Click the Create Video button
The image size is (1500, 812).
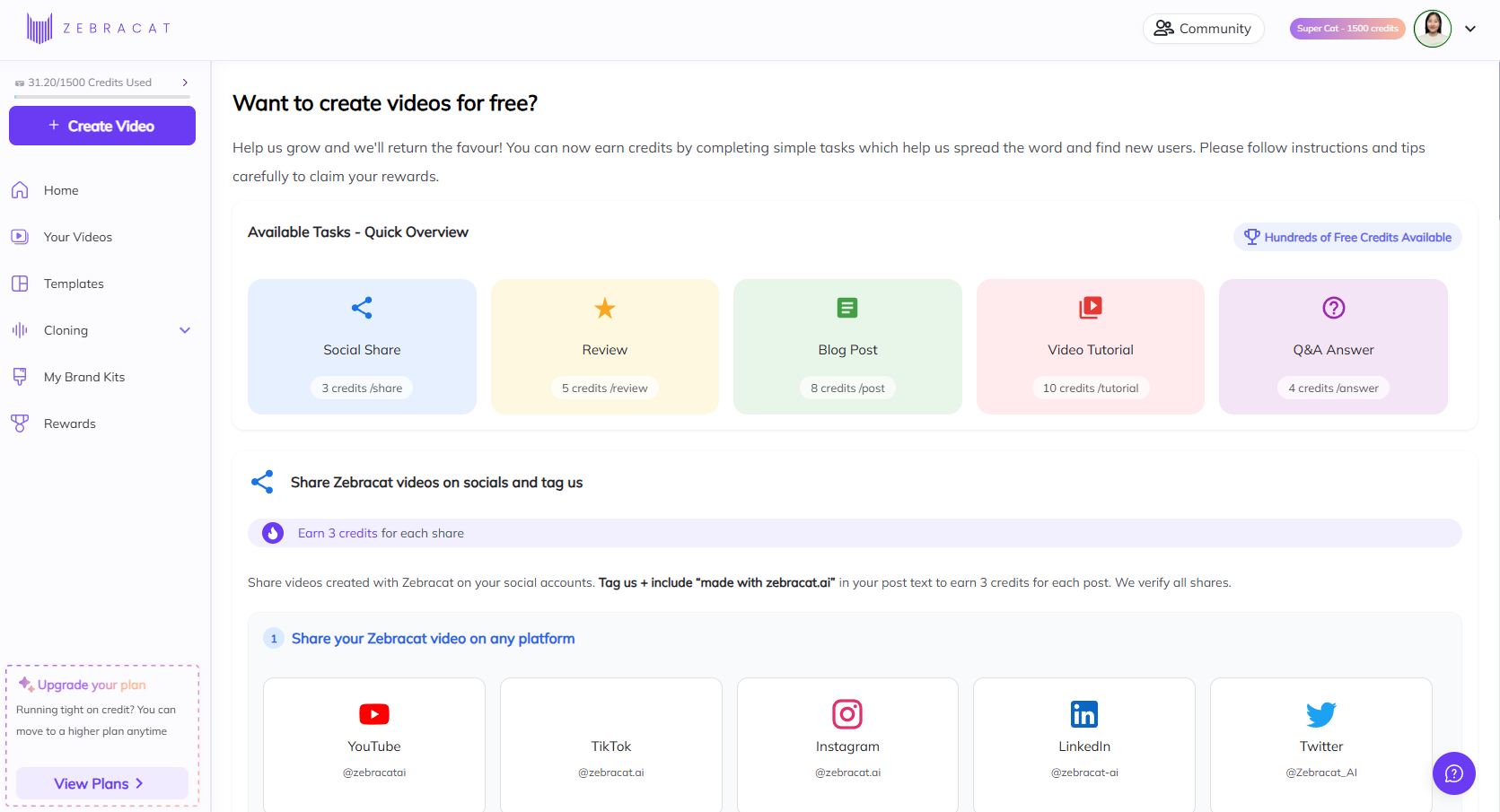point(102,126)
